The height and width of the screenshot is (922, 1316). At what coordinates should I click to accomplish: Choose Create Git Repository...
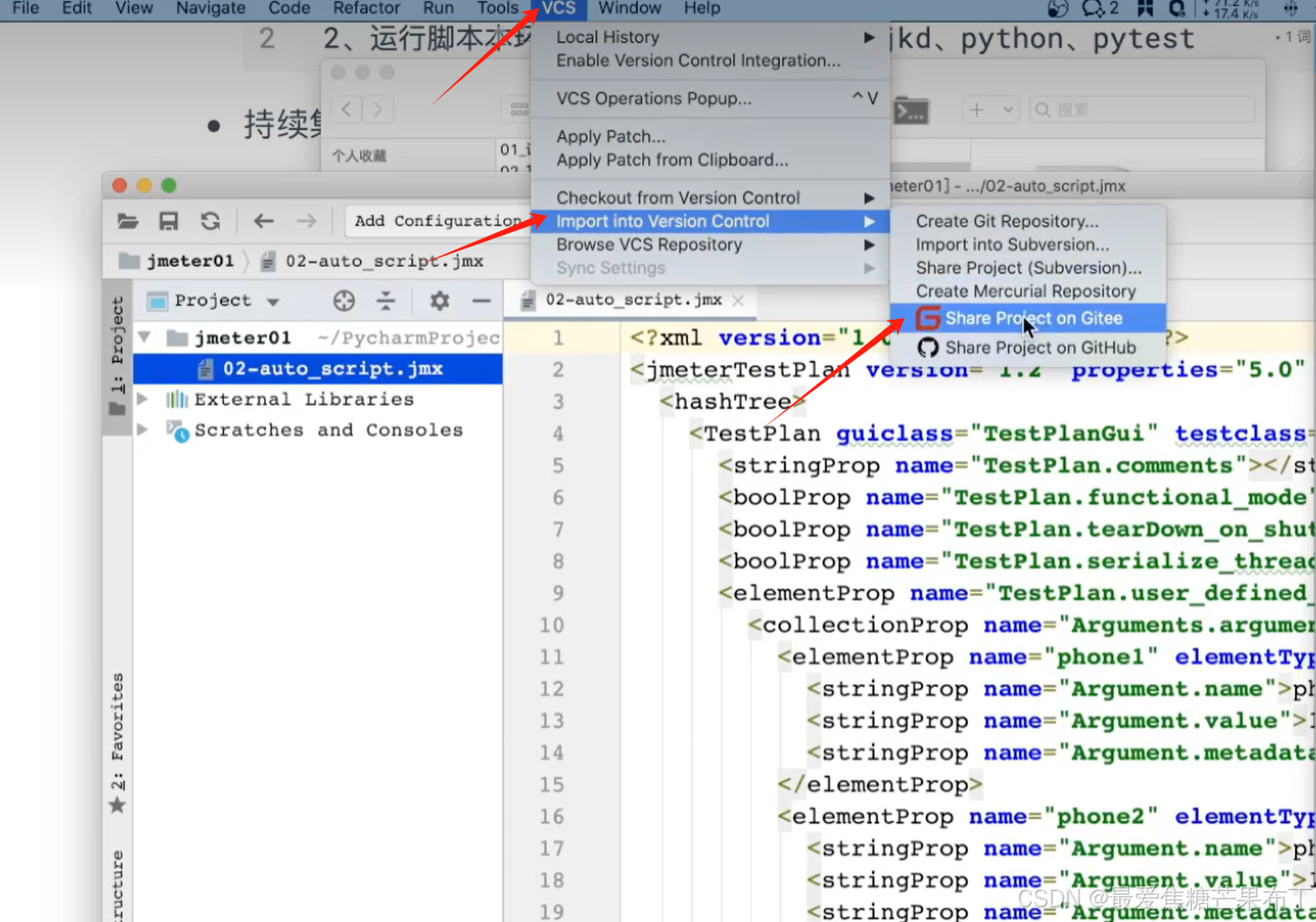tap(1028, 221)
